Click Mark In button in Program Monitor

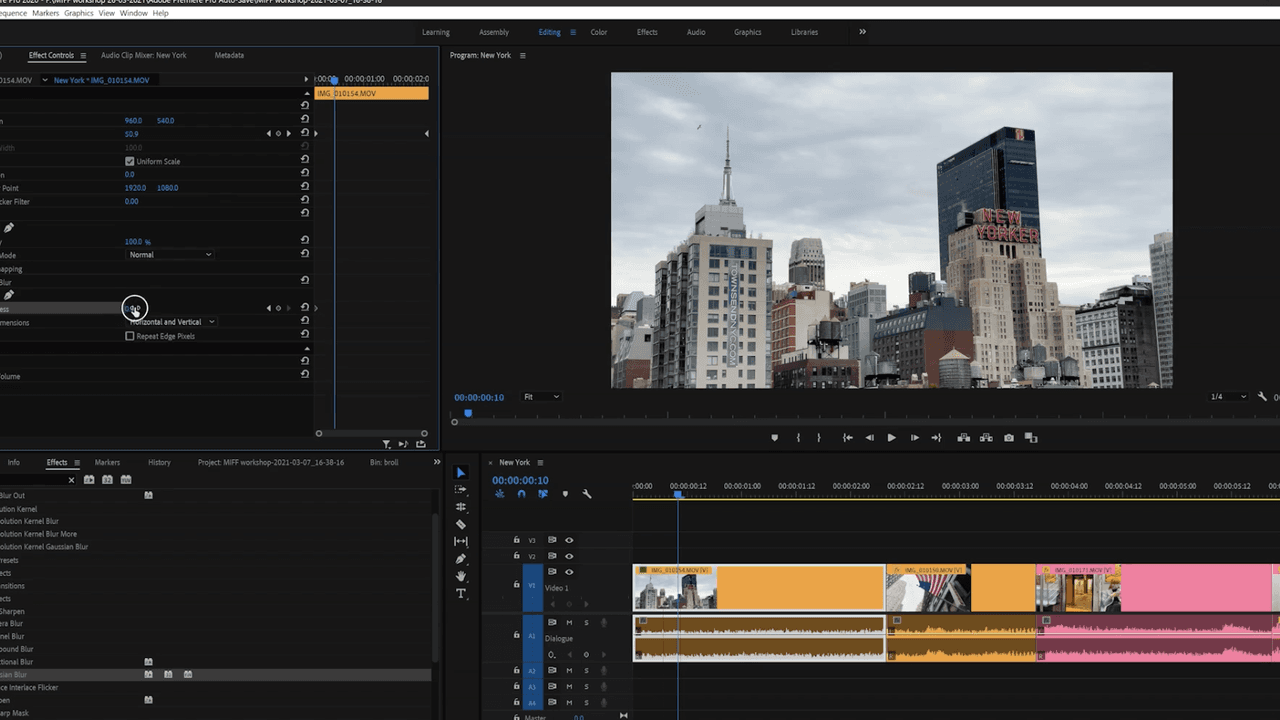798,438
